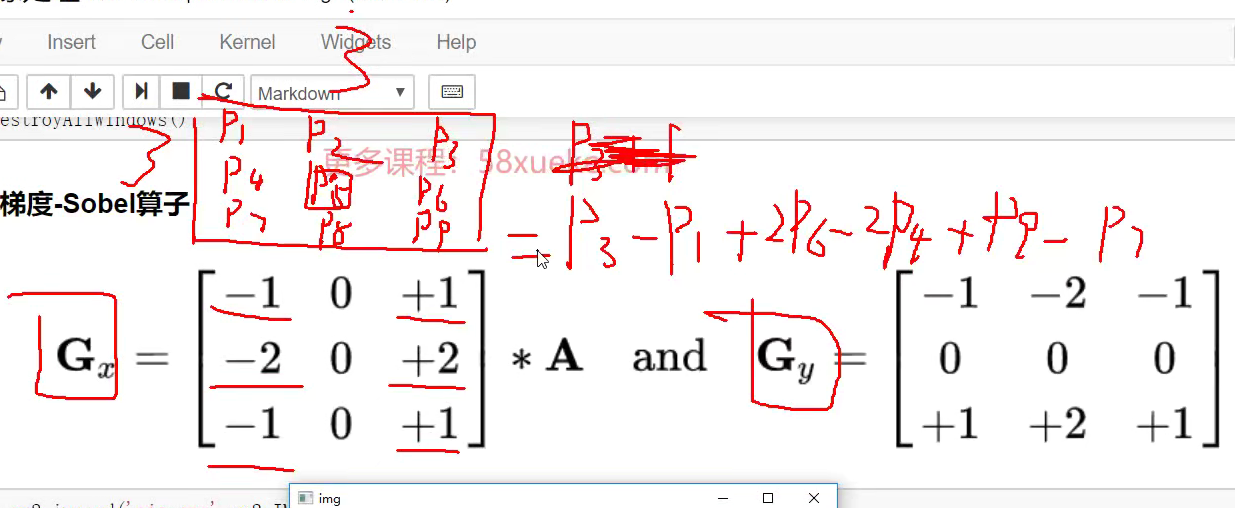
Task: Open the Help menu
Action: coord(455,42)
